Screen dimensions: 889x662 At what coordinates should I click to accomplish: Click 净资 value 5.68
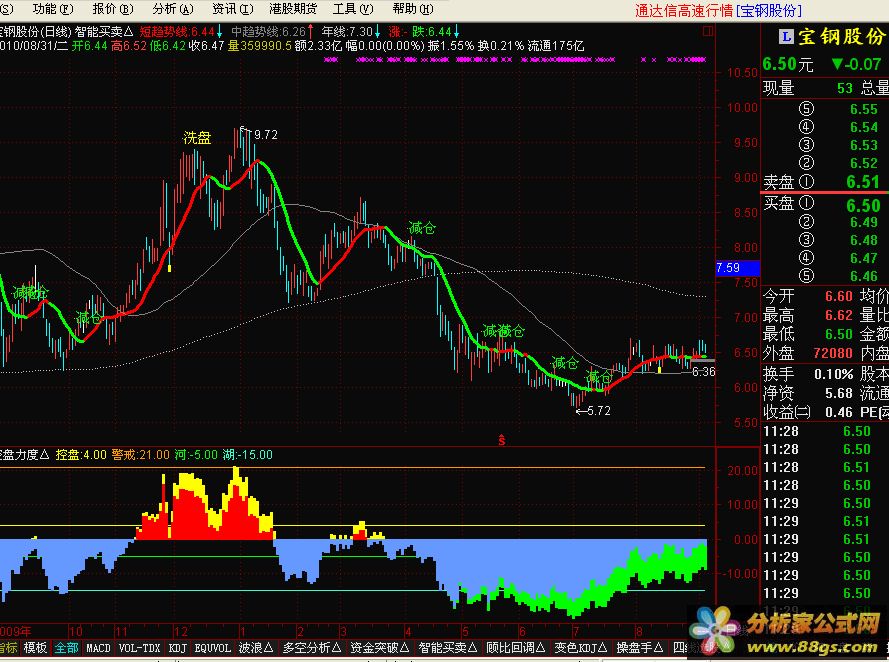(839, 393)
